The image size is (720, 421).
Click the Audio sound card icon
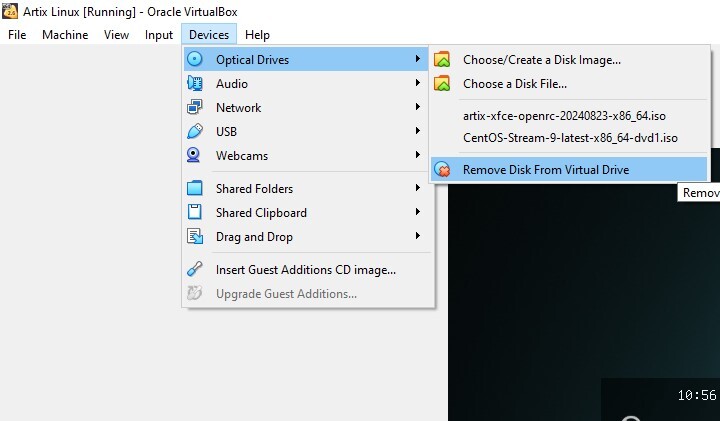(195, 84)
